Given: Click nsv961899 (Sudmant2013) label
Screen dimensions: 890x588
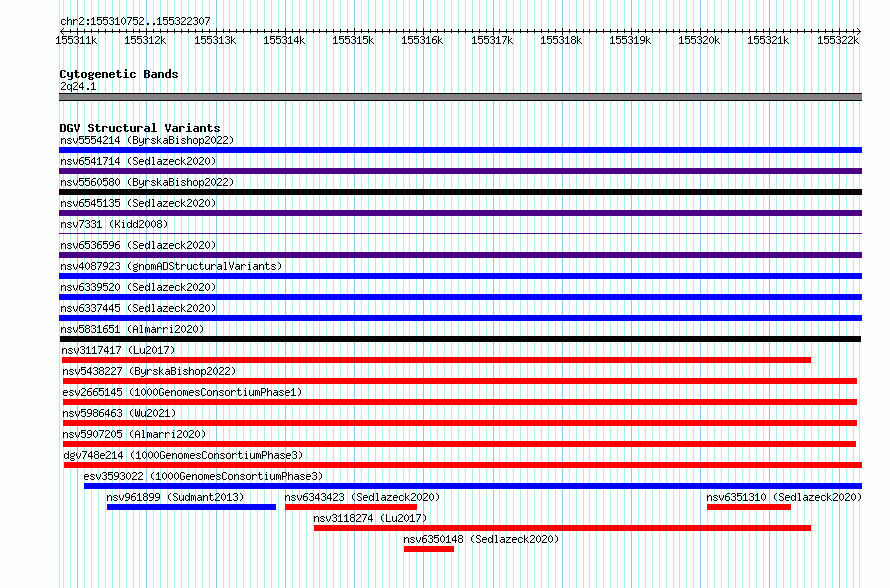Looking at the screenshot, I should [175, 497].
